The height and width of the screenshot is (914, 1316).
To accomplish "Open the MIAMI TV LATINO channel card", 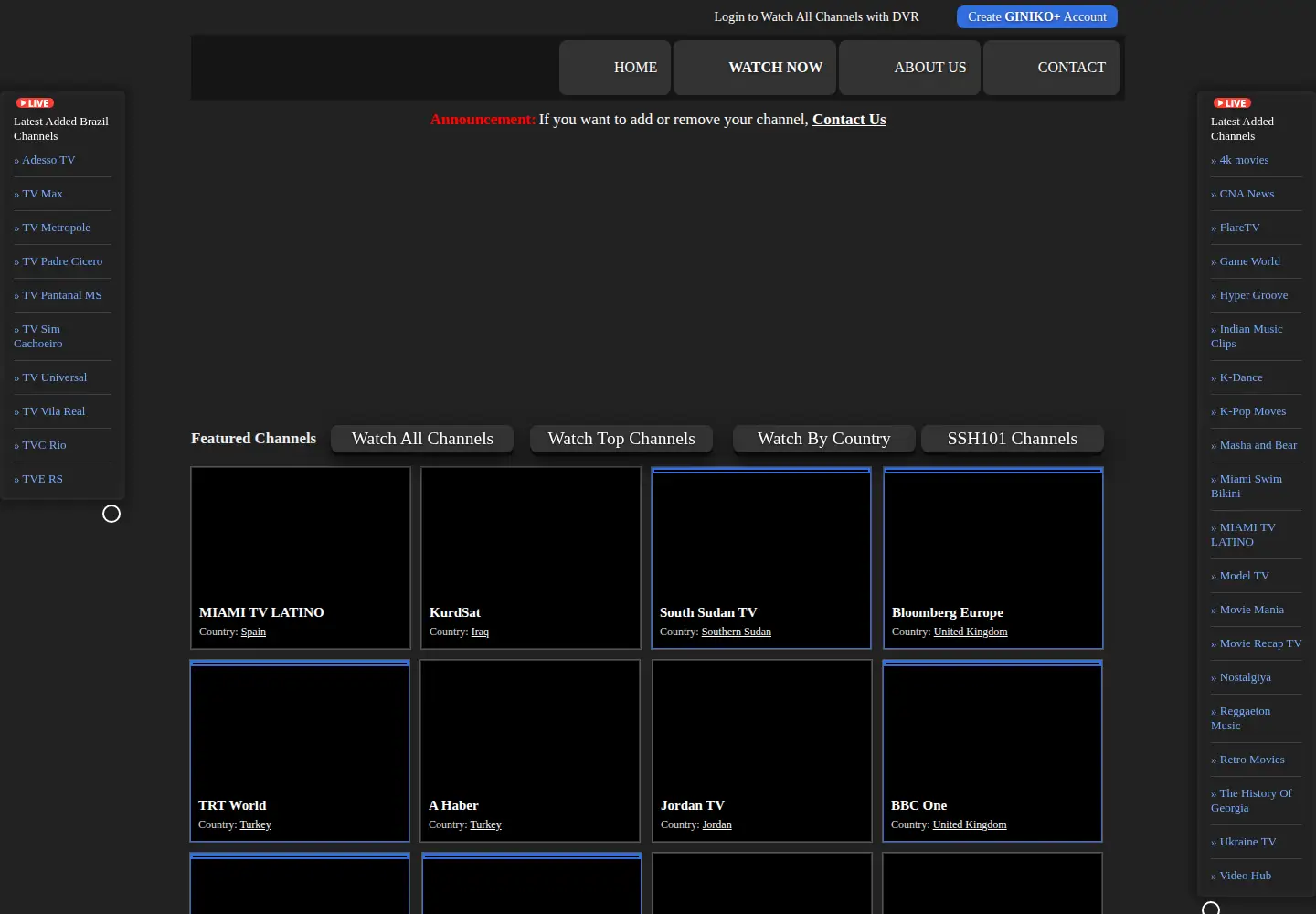I will [x=301, y=558].
